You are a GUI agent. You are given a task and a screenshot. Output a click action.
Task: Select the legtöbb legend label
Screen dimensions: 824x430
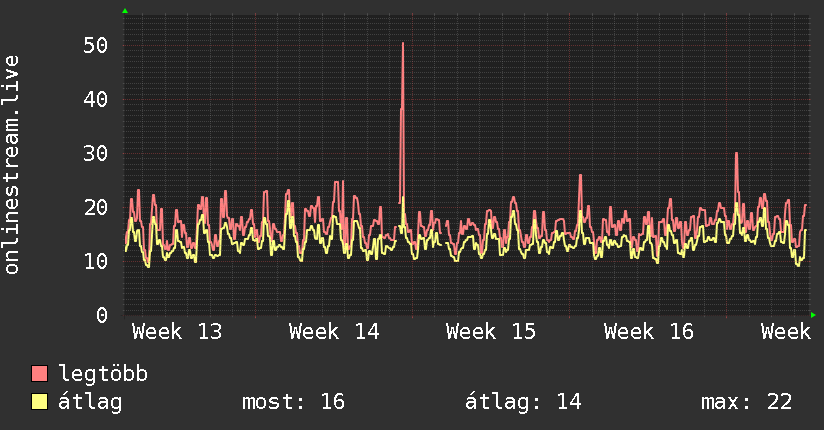click(103, 374)
